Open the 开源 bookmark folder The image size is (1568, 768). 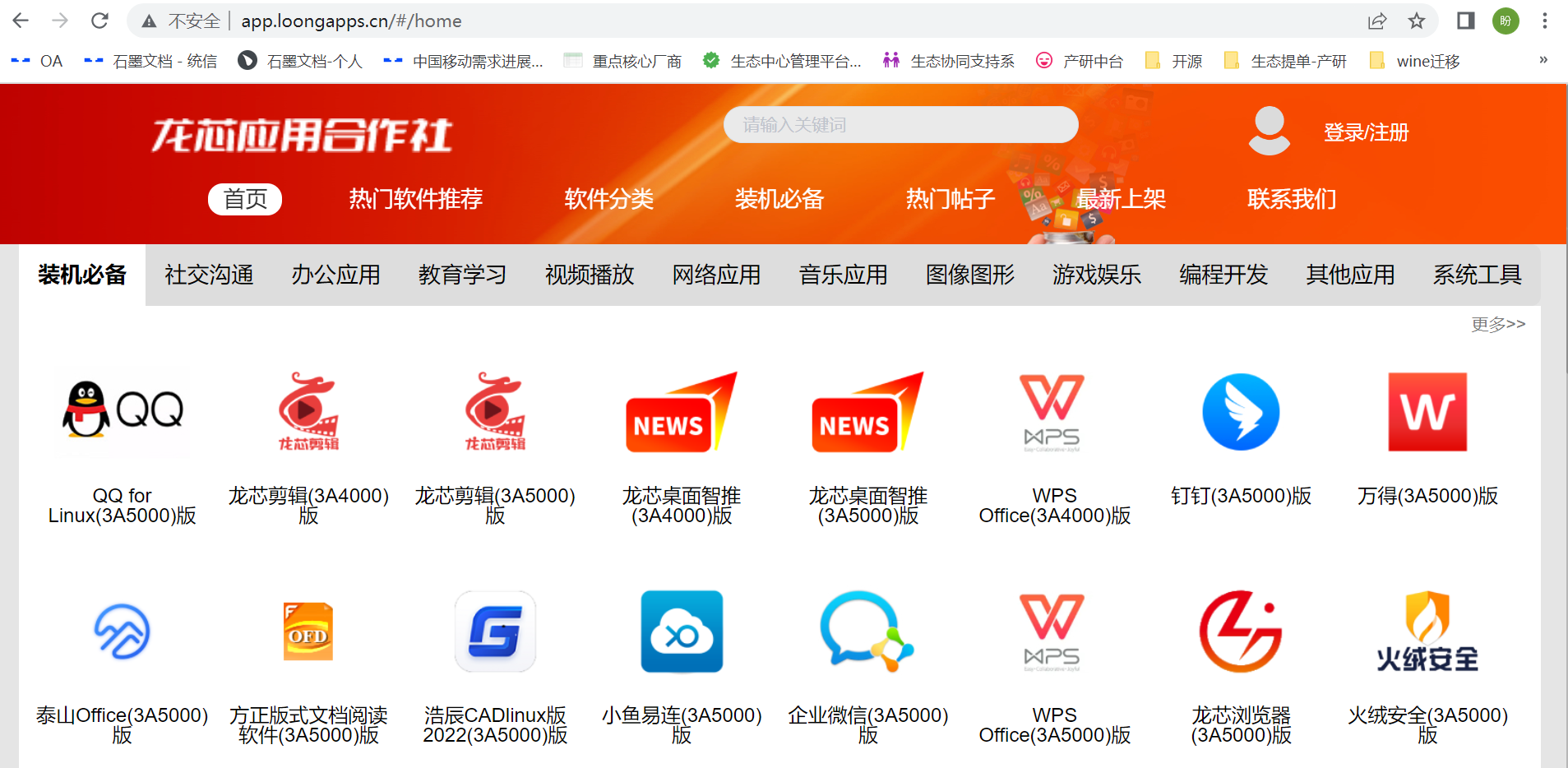(1174, 61)
